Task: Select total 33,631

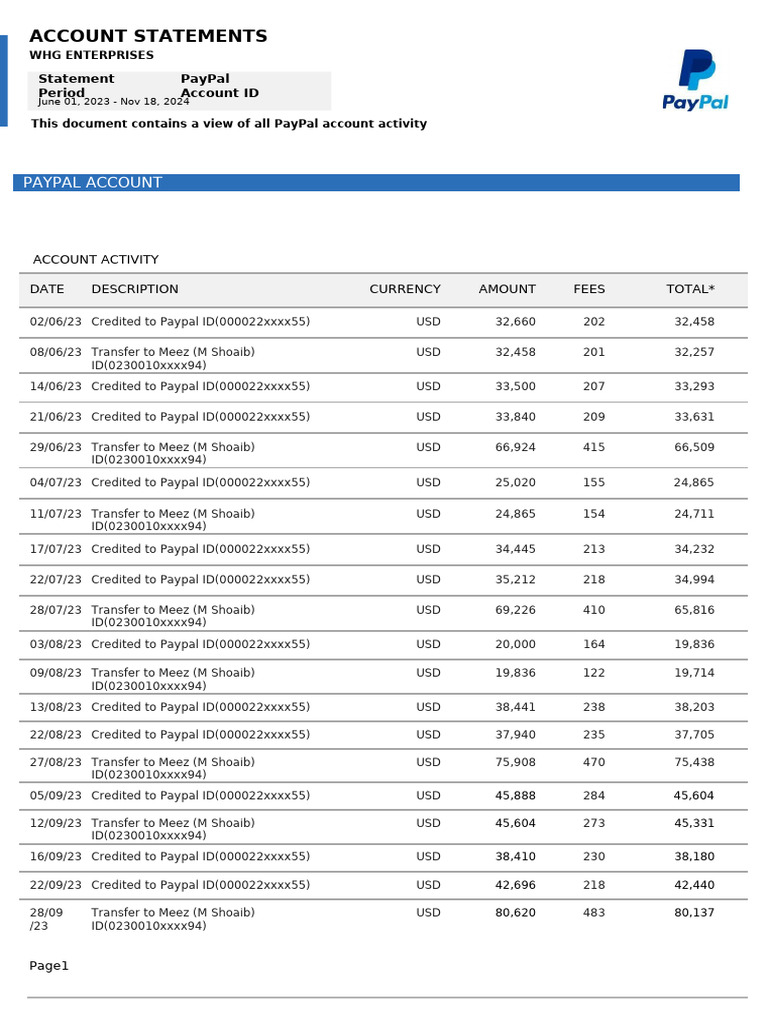Action: pyautogui.click(x=694, y=417)
